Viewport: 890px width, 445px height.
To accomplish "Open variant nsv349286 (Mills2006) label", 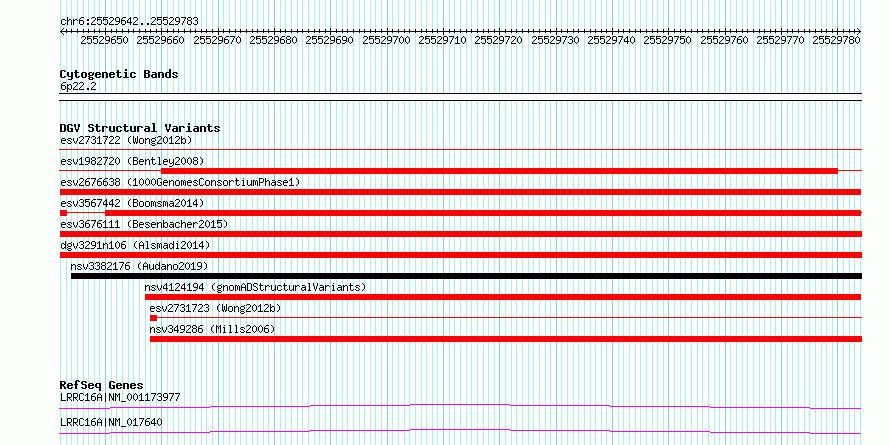I will tap(212, 329).
